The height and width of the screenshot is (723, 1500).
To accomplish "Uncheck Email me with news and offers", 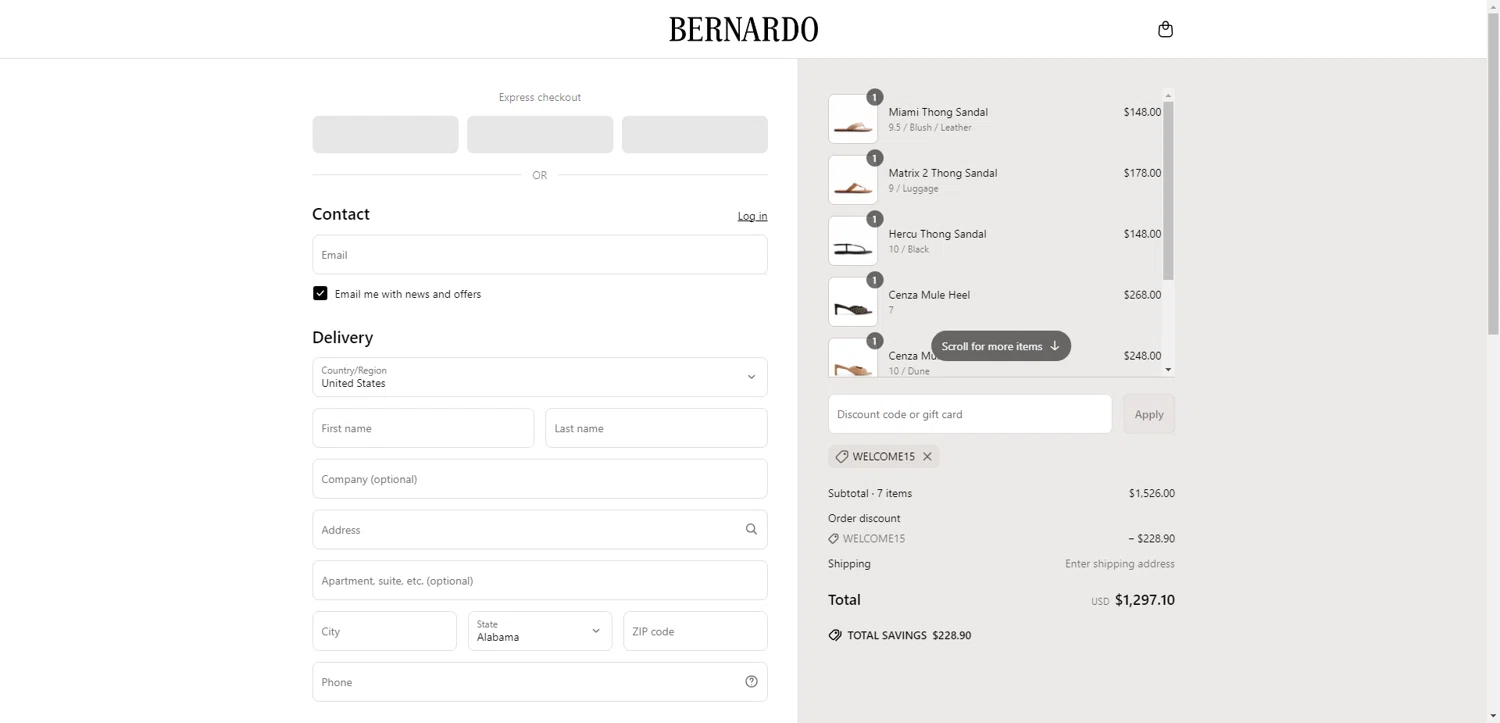I will coord(320,293).
